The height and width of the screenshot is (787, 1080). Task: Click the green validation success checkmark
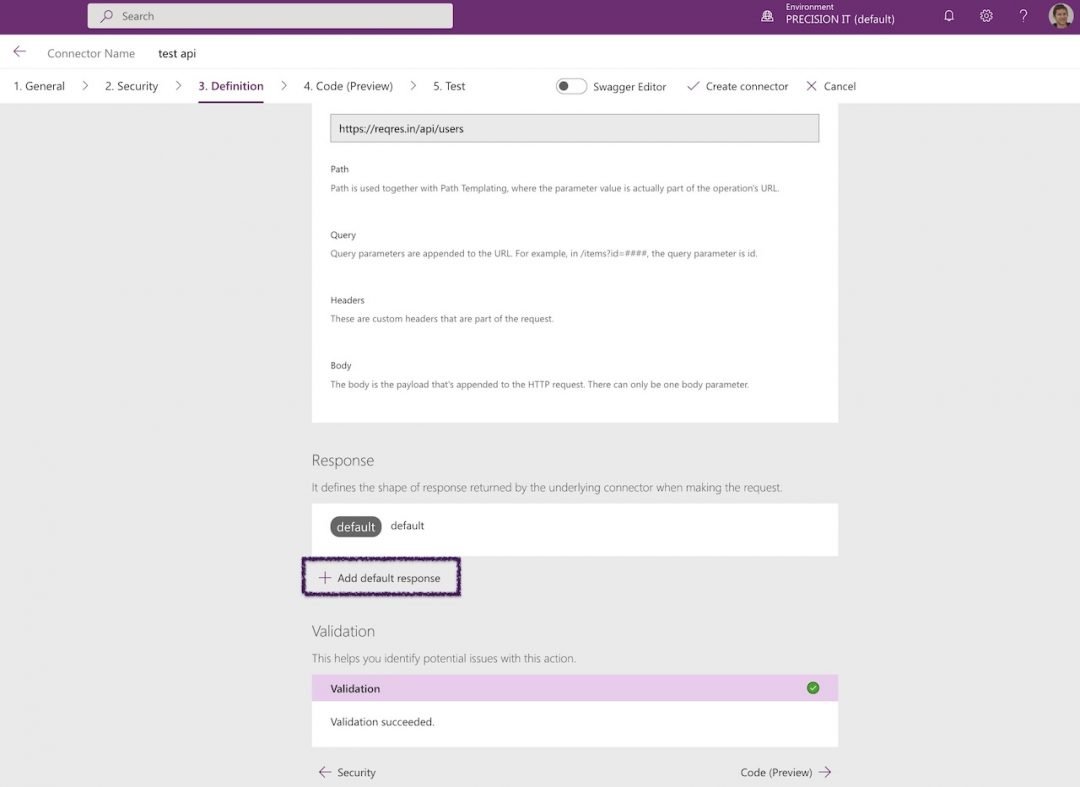pos(813,687)
